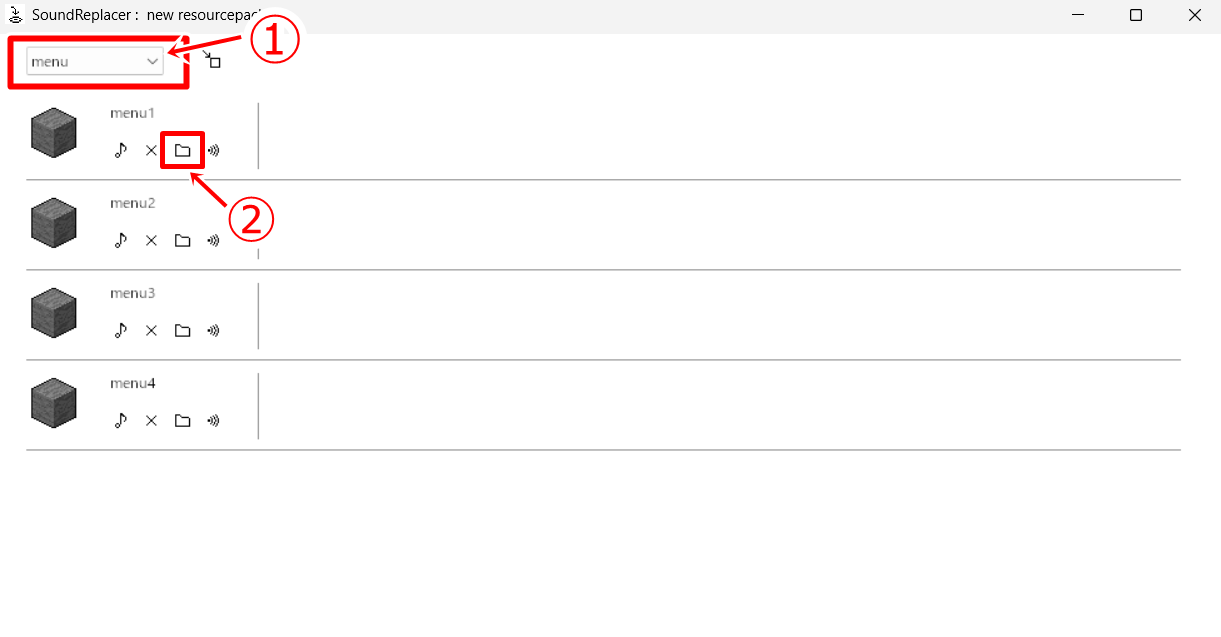1221x637 pixels.
Task: Click the music note icon under menu1
Action: click(x=121, y=151)
